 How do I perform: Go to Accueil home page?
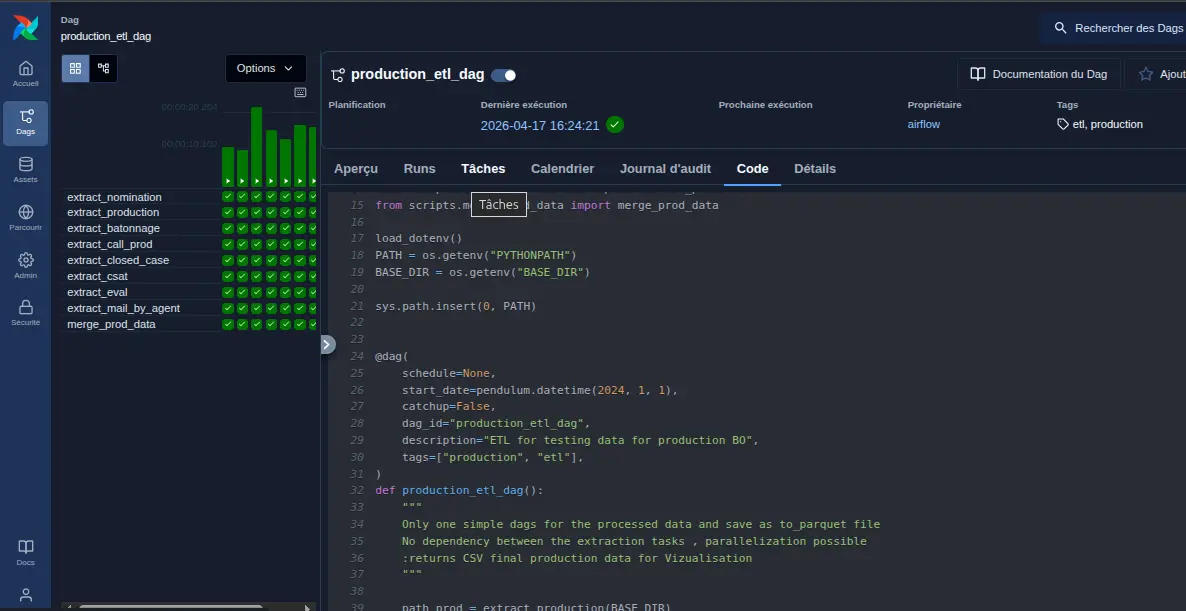26,74
